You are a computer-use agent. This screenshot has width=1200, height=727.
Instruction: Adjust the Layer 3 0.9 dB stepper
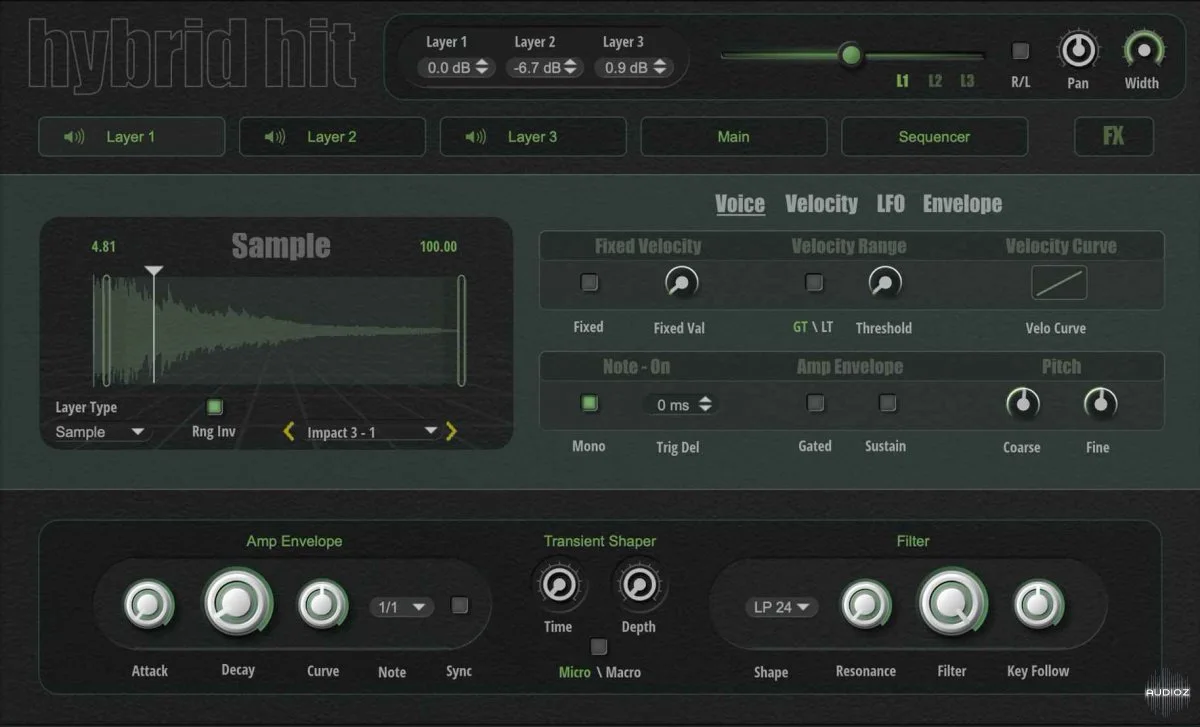click(x=633, y=68)
